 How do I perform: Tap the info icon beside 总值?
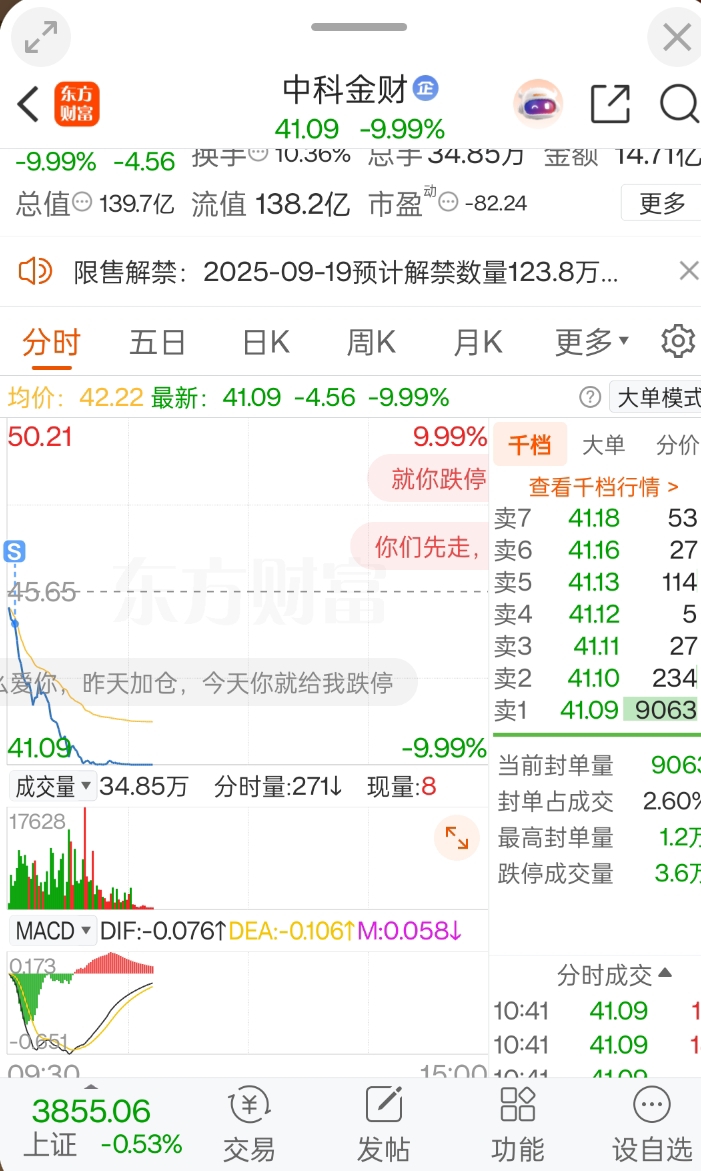[82, 202]
